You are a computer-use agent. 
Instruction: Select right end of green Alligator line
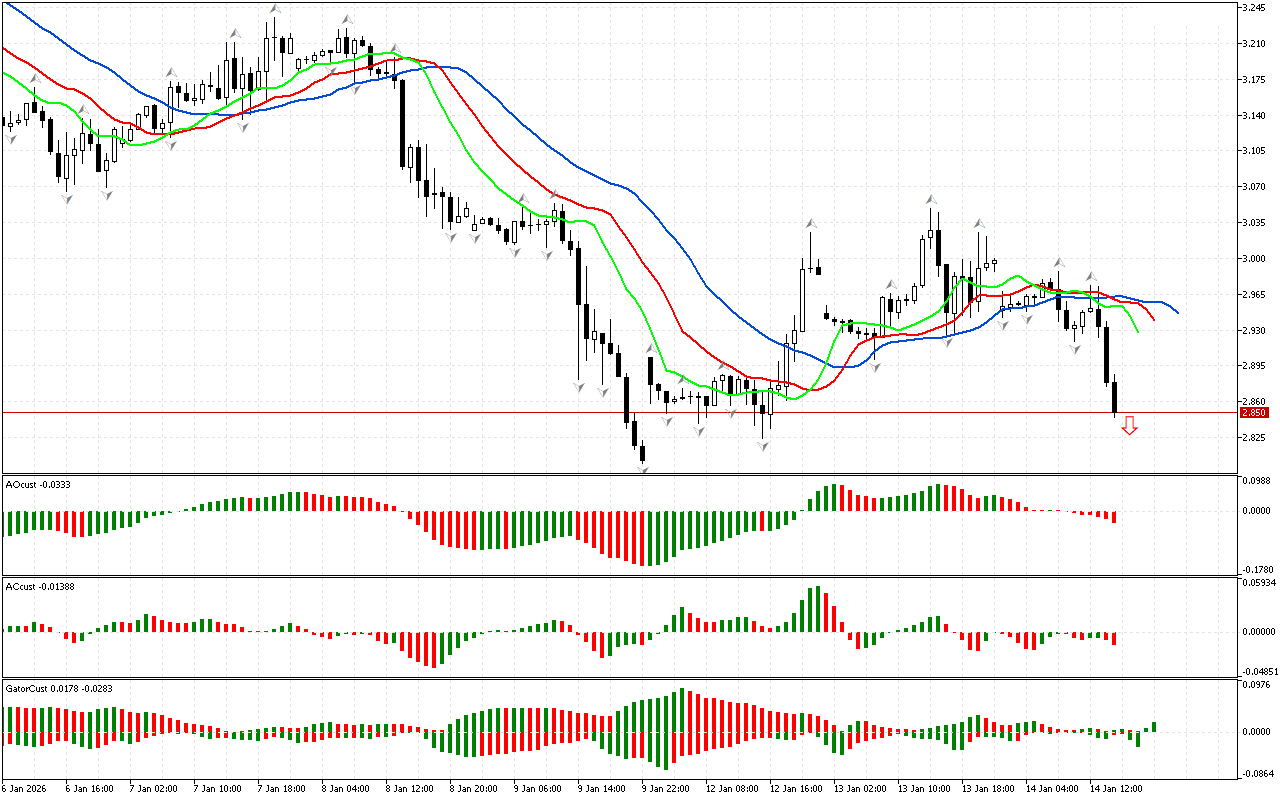[x=1138, y=332]
